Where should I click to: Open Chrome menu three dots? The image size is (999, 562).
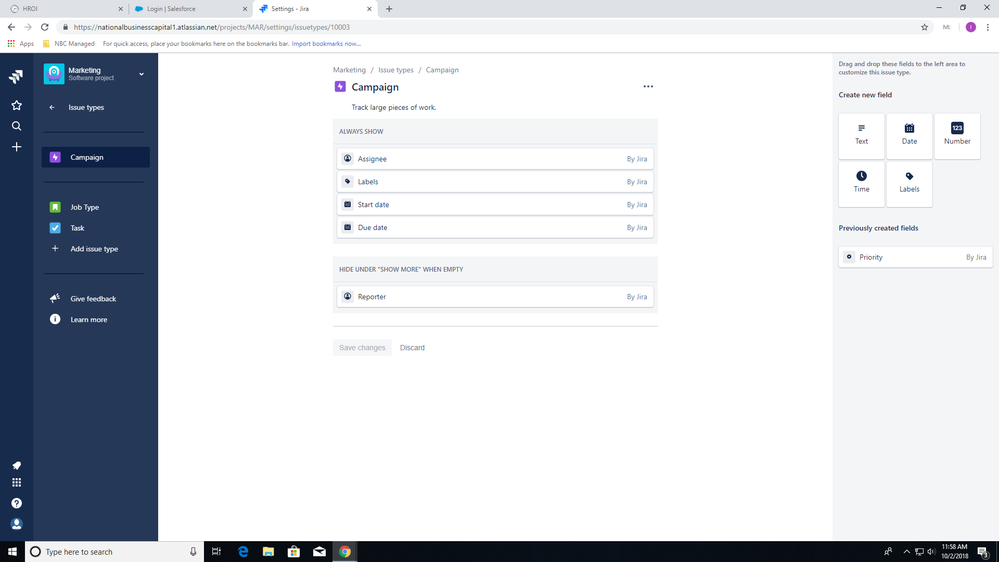[988, 27]
